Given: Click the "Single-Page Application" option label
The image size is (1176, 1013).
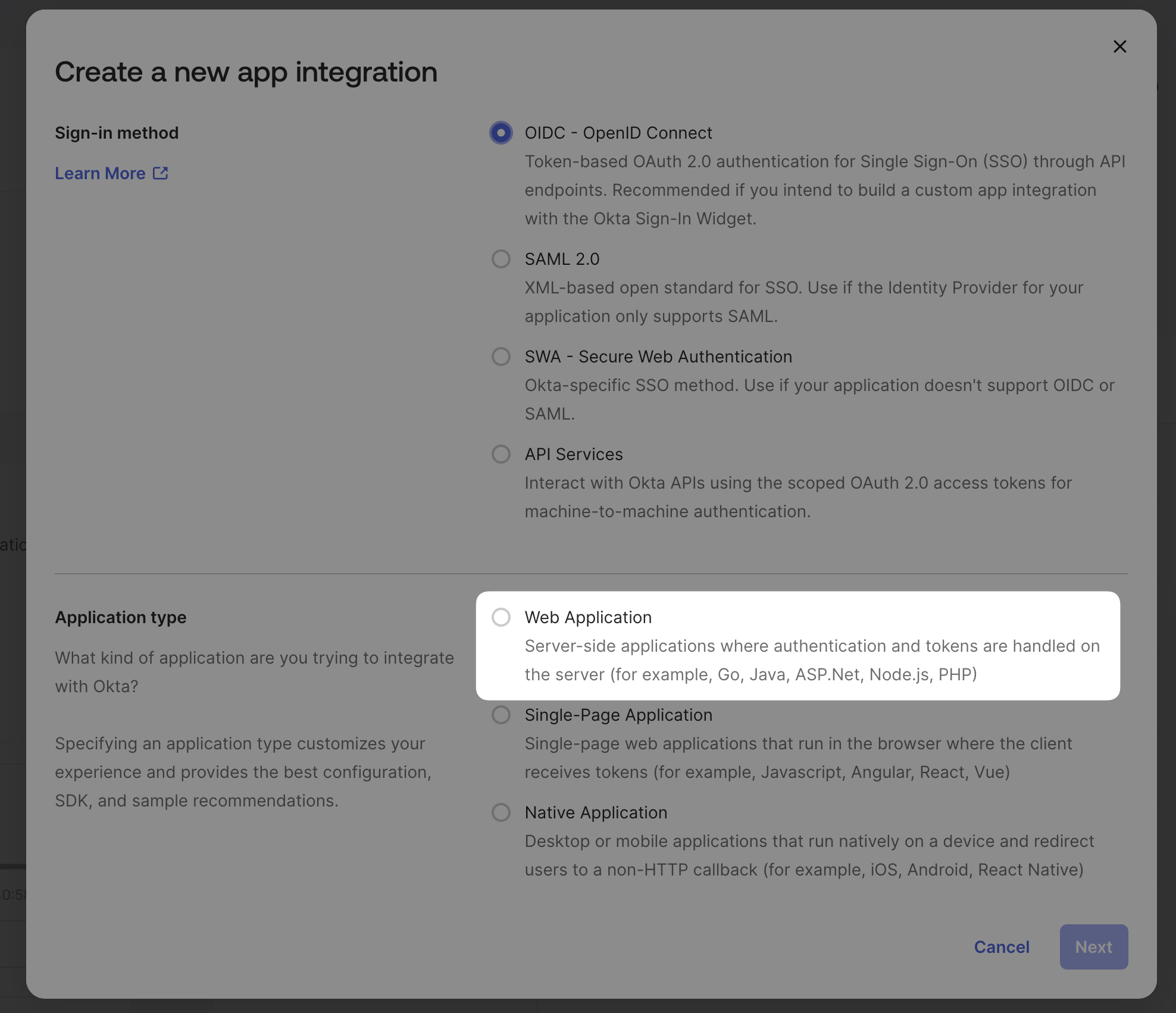Looking at the screenshot, I should tap(618, 715).
